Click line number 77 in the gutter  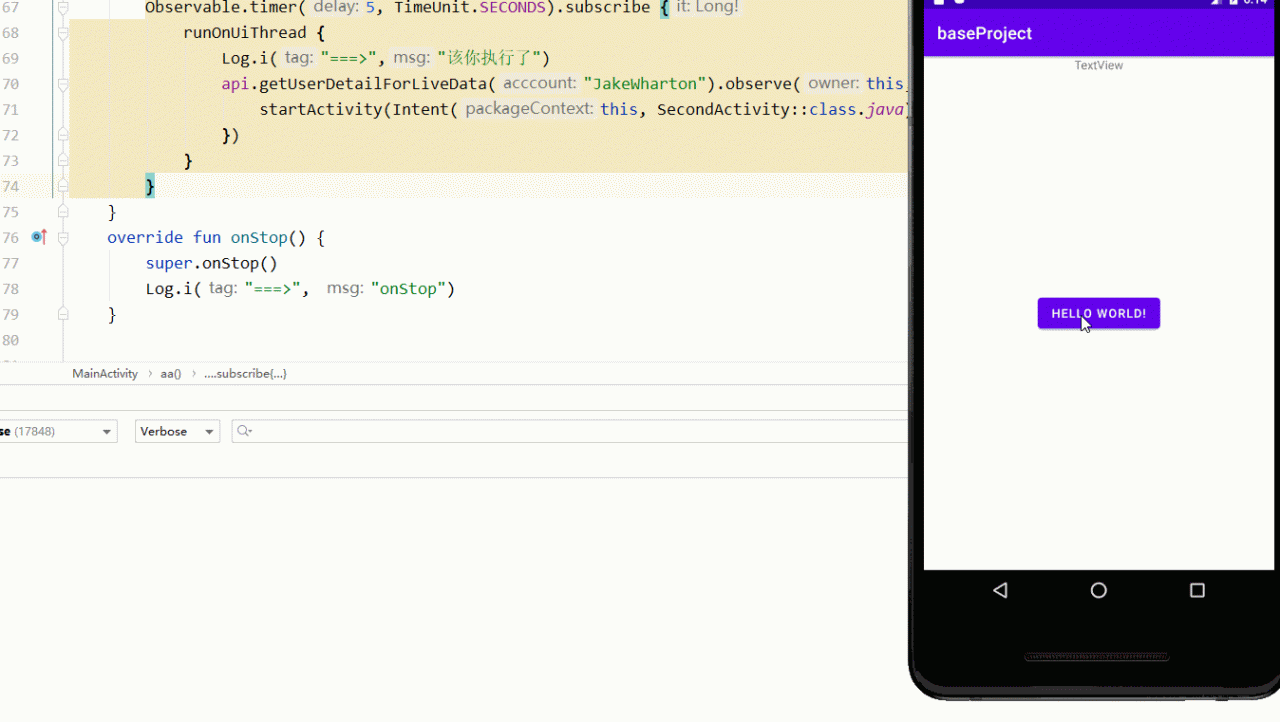click(x=10, y=263)
